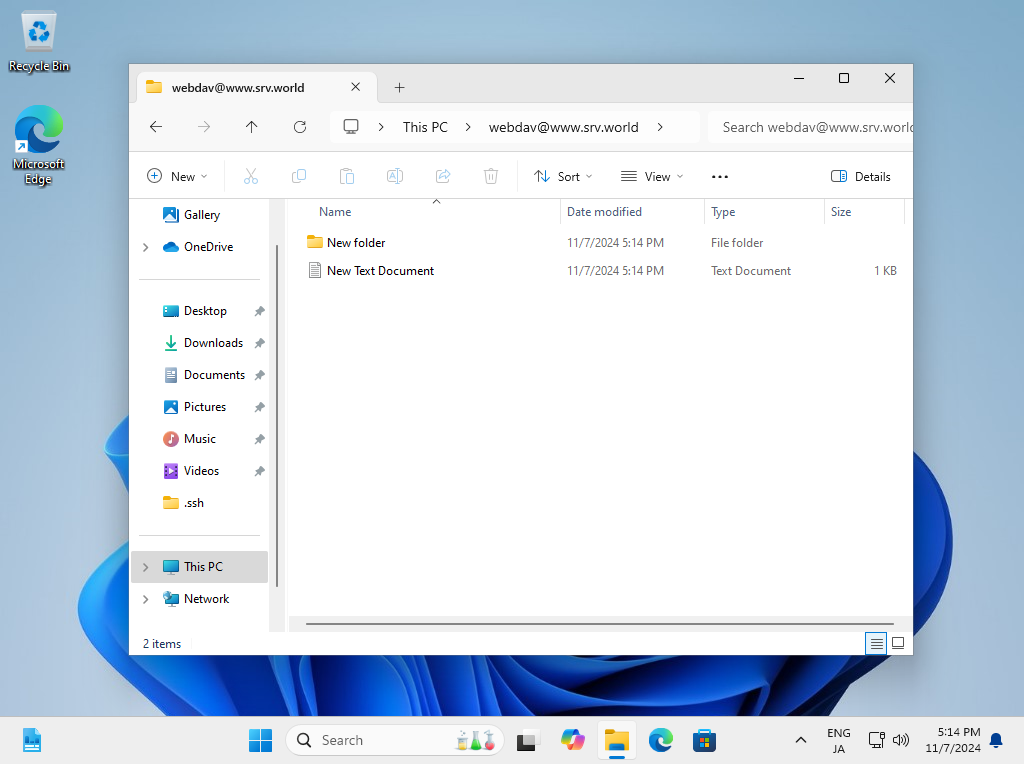Click the horizontal scrollbar of file list

pos(600,624)
